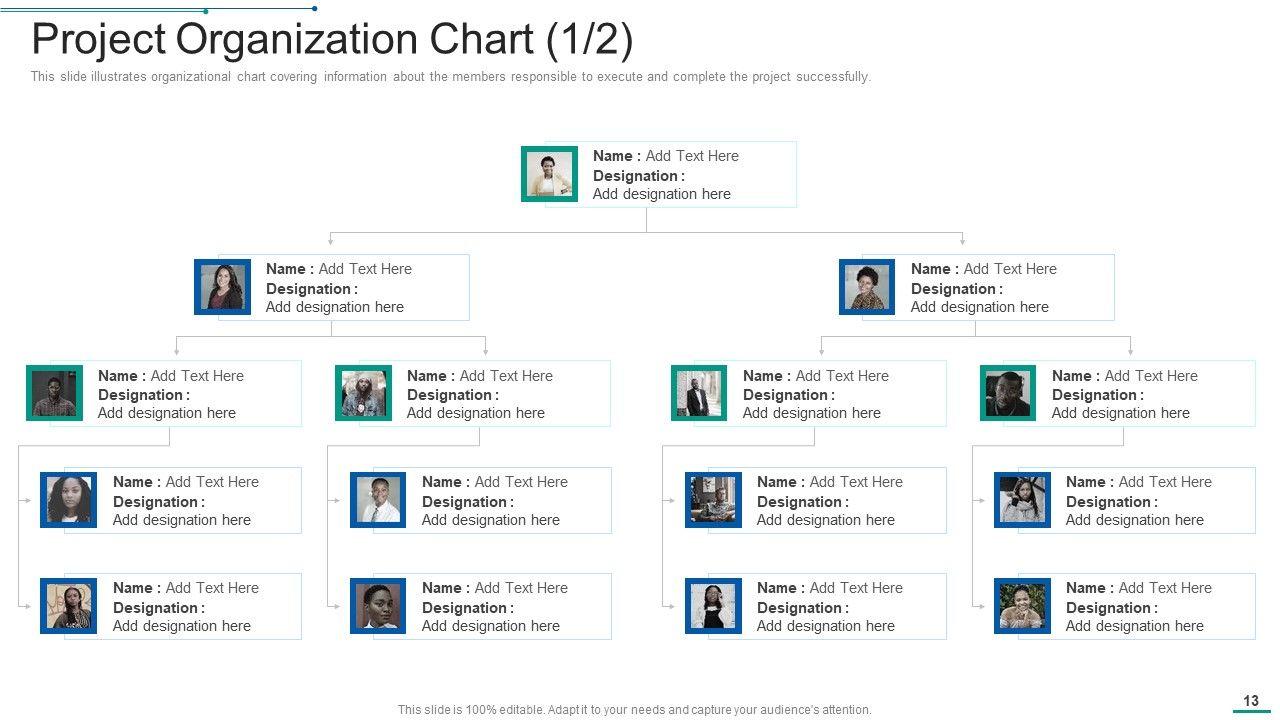Click "Add Text Here" beside the patterned top photo

pyautogui.click(x=1010, y=269)
